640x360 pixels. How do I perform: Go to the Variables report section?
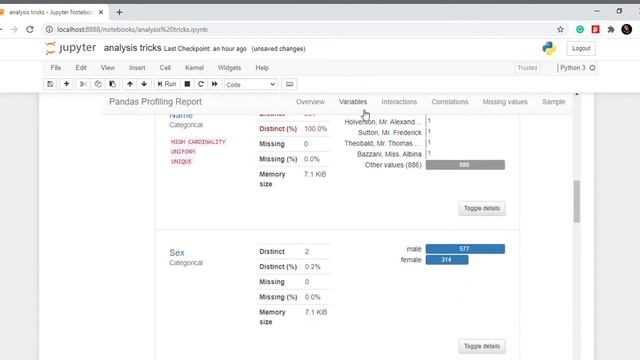[x=353, y=102]
